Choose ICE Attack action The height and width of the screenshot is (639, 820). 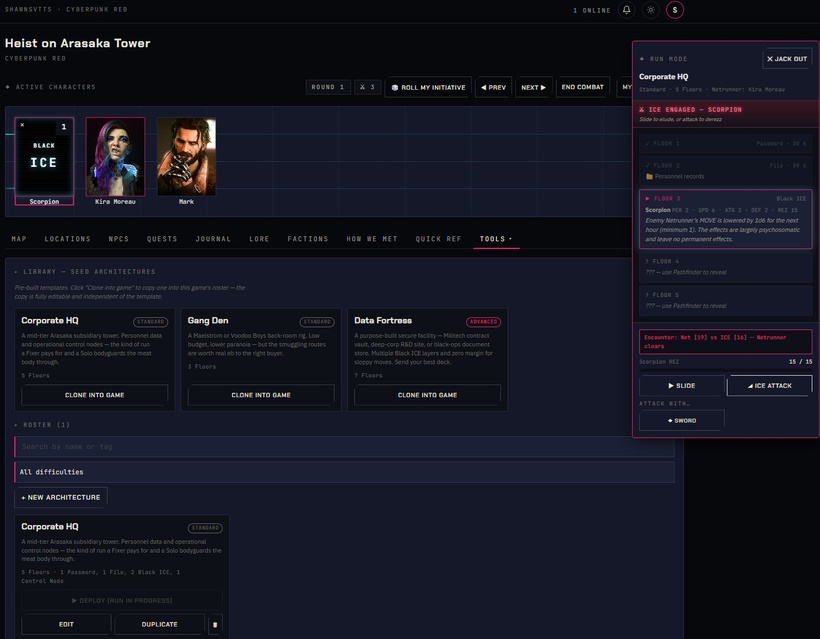770,385
